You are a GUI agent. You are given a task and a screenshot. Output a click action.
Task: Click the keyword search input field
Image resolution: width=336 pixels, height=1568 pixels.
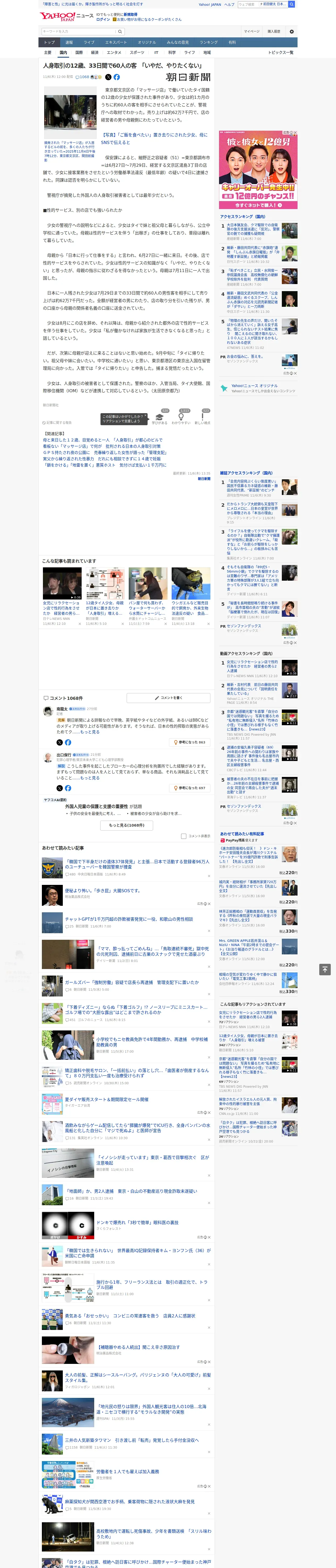[x=79, y=32]
